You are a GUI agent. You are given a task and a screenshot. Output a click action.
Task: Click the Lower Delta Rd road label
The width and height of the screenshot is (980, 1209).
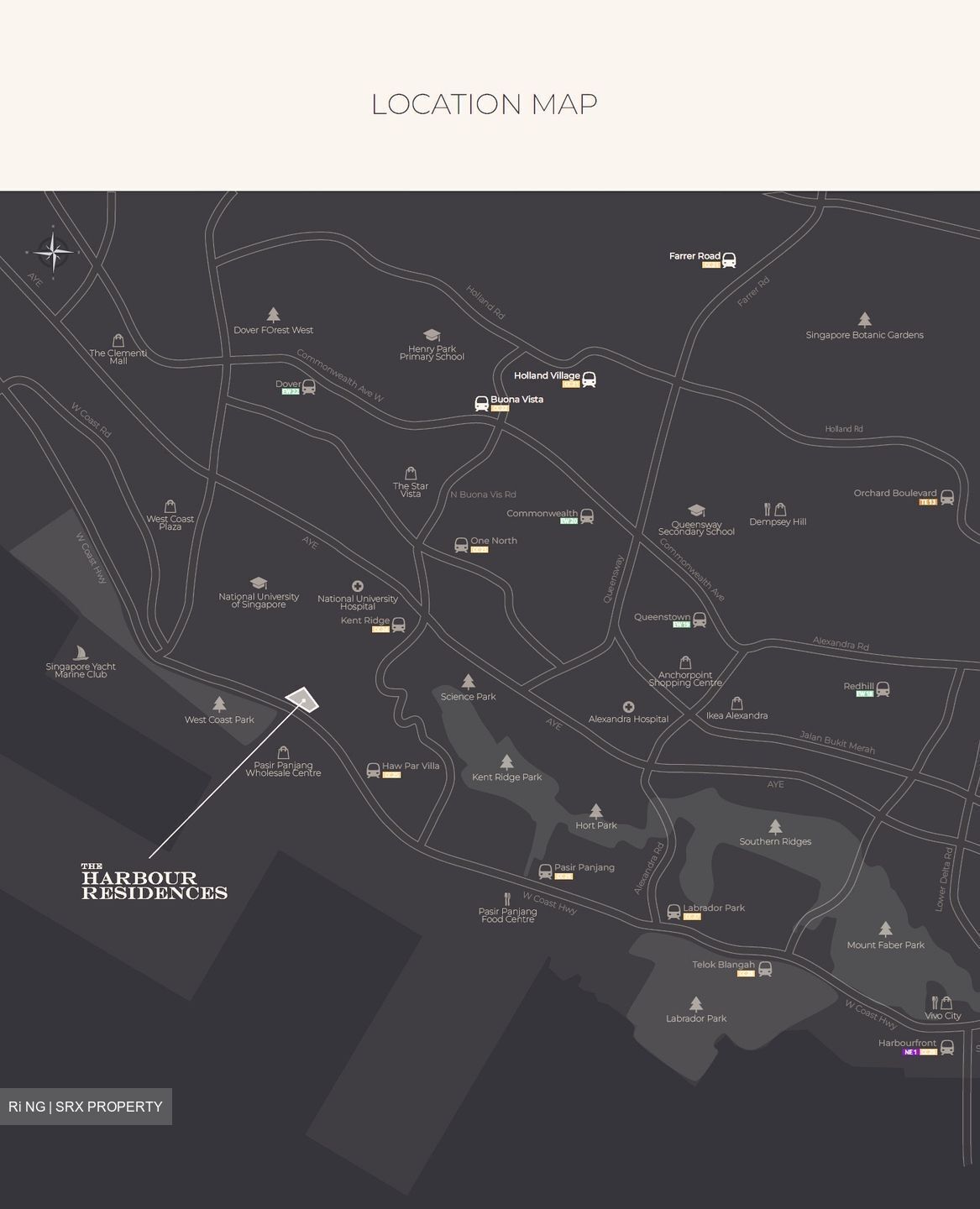tap(944, 879)
